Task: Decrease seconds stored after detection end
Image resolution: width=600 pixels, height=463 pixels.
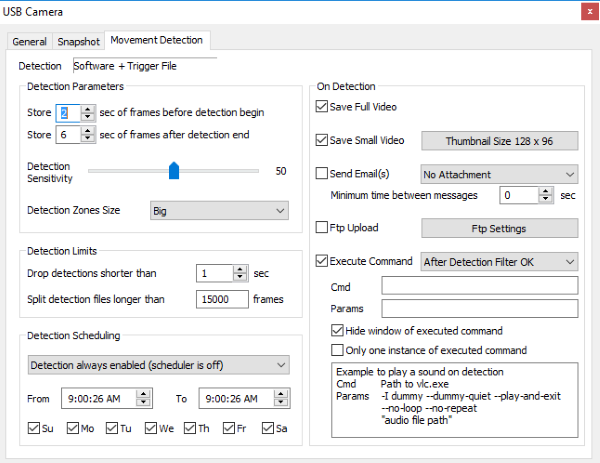Action: pos(87,139)
